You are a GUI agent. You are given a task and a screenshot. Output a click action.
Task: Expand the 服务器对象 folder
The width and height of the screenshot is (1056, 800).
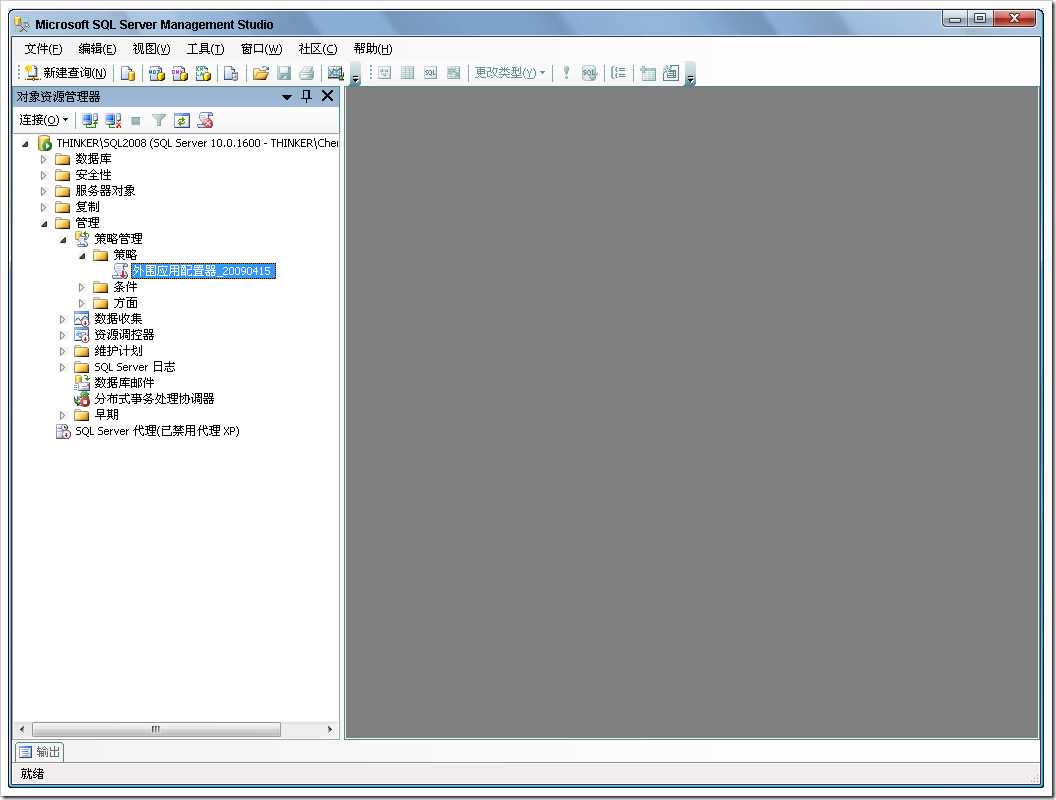click(x=44, y=191)
